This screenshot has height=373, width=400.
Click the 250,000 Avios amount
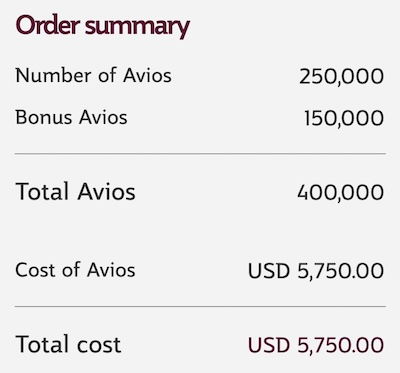341,76
